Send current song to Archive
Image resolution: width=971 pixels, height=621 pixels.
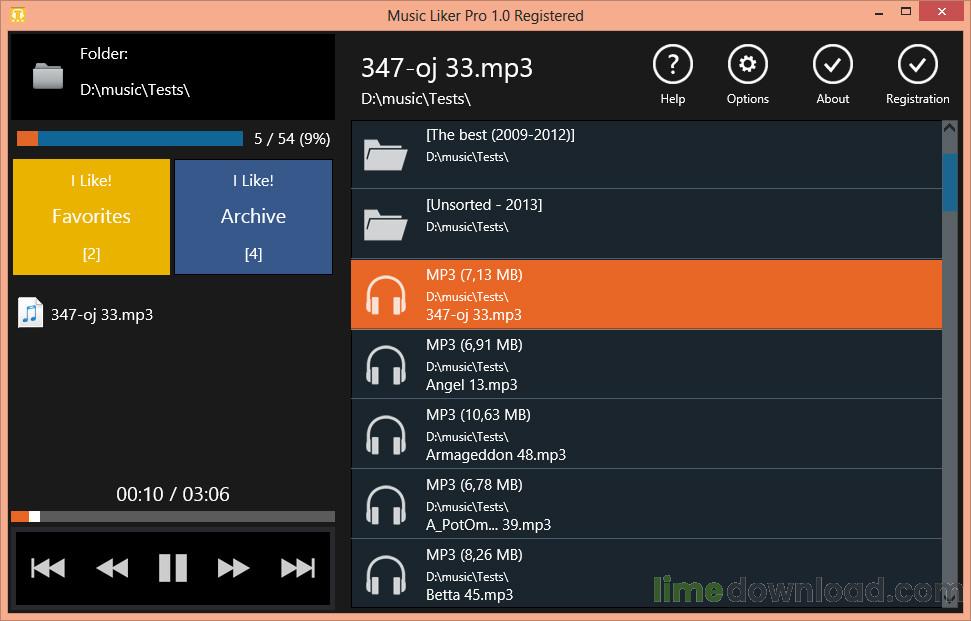click(x=253, y=216)
